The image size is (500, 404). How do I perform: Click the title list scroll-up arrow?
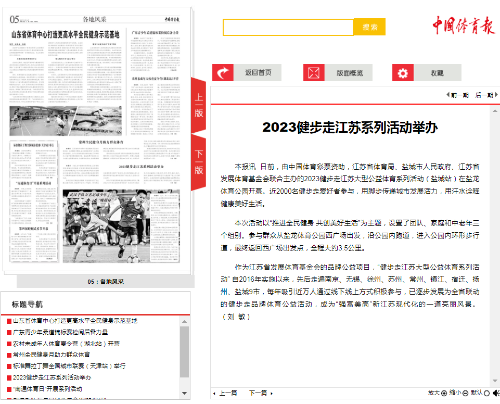click(x=184, y=322)
